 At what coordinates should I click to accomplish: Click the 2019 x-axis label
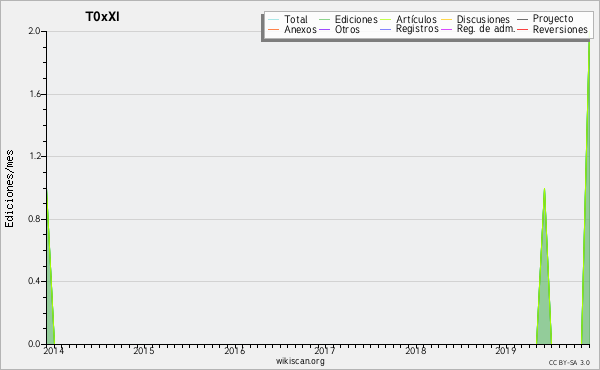(x=506, y=350)
